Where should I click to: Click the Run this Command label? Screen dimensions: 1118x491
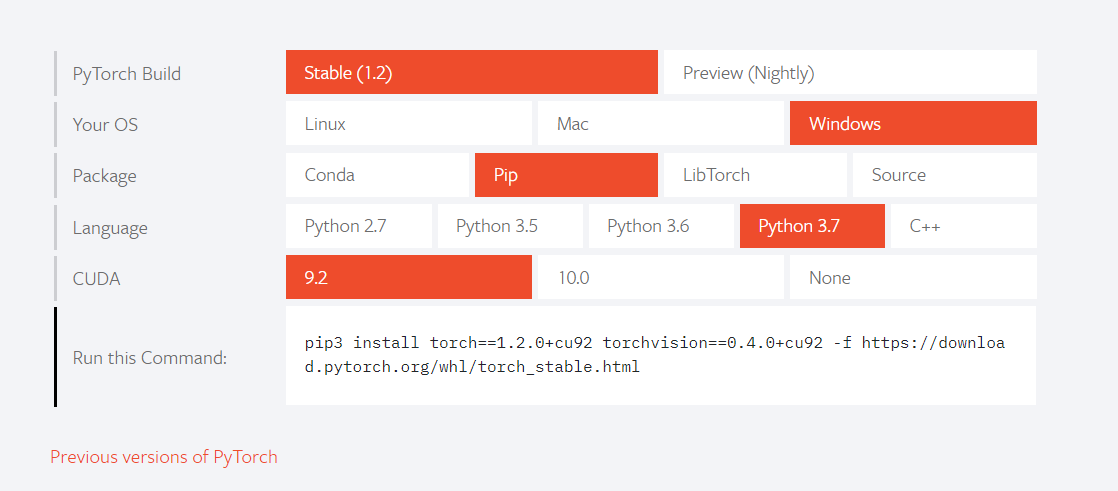pyautogui.click(x=150, y=357)
